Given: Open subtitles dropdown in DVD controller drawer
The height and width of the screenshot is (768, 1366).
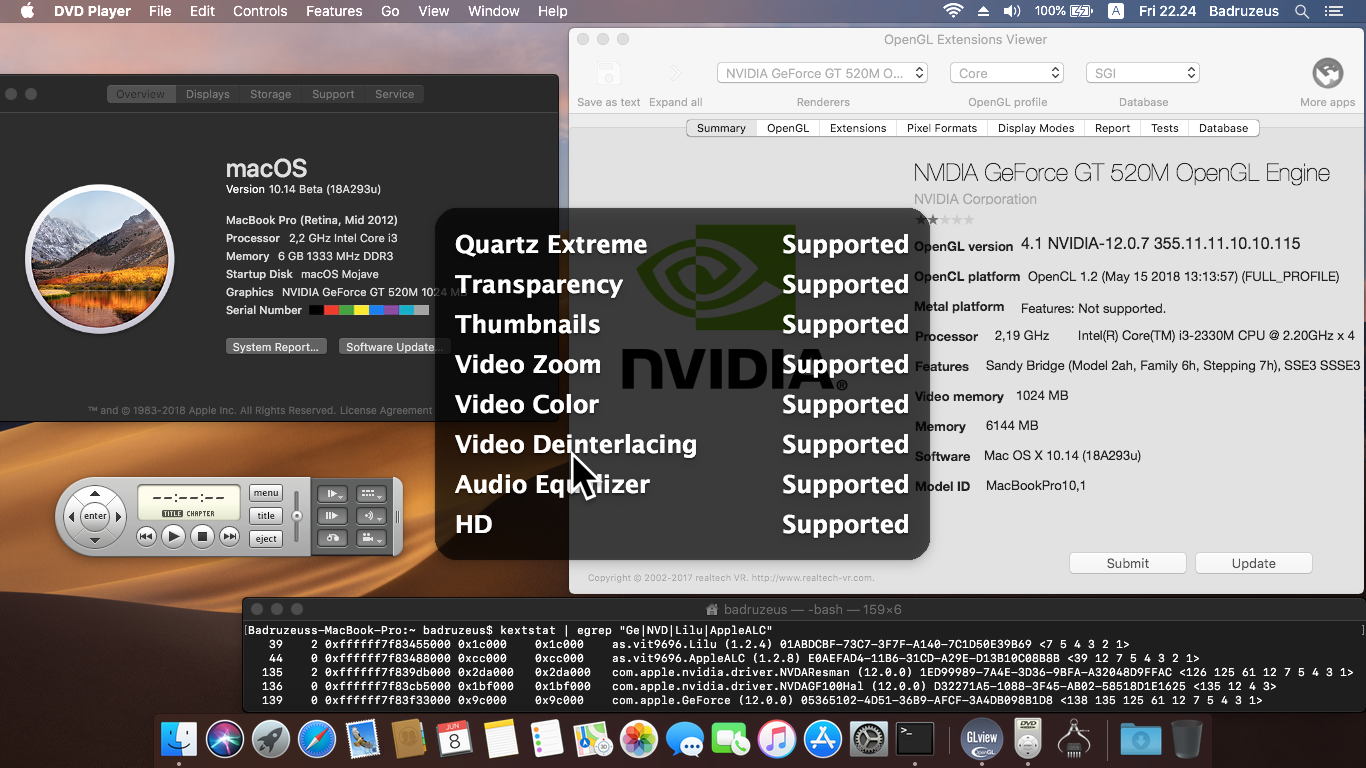Looking at the screenshot, I should click(372, 494).
